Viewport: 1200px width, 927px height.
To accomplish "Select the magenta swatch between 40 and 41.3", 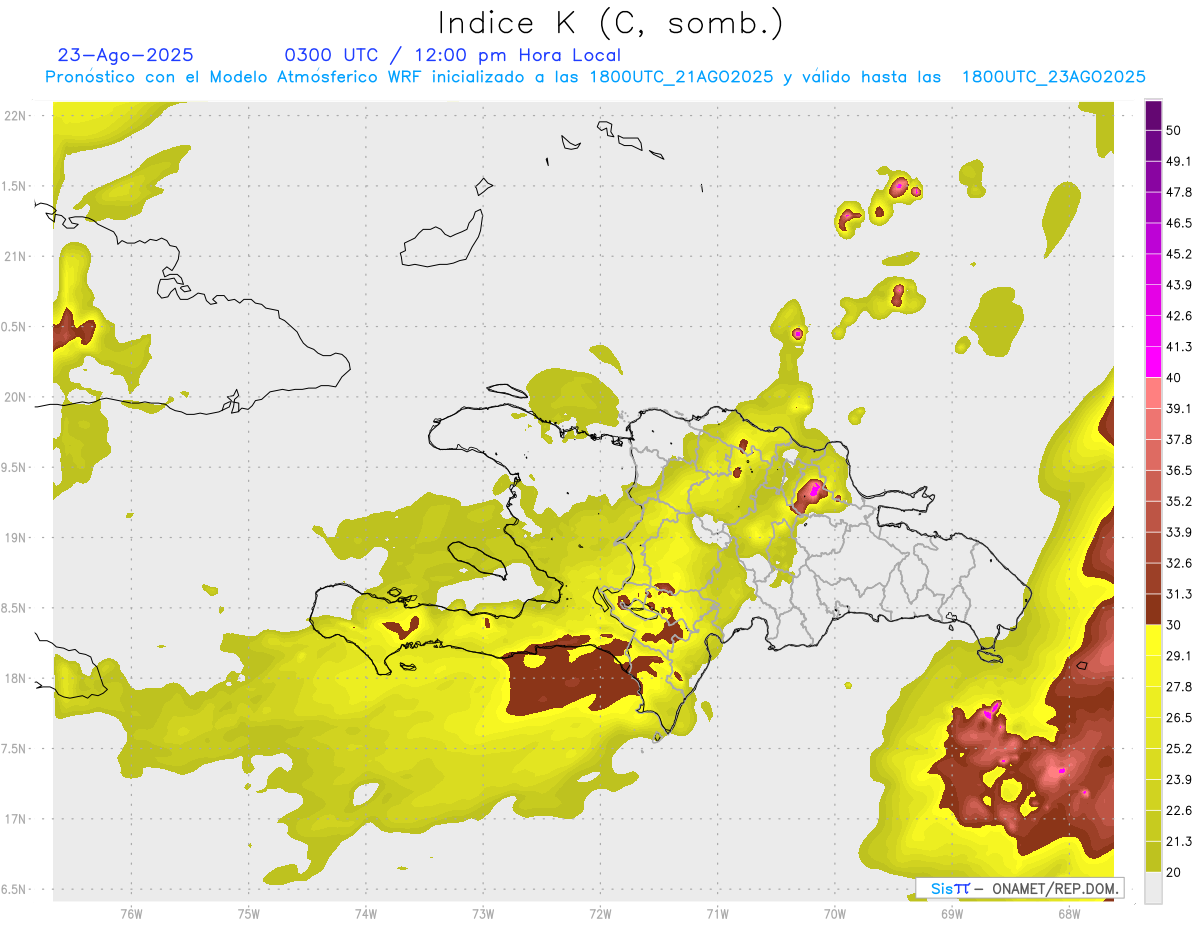I will (x=1153, y=363).
